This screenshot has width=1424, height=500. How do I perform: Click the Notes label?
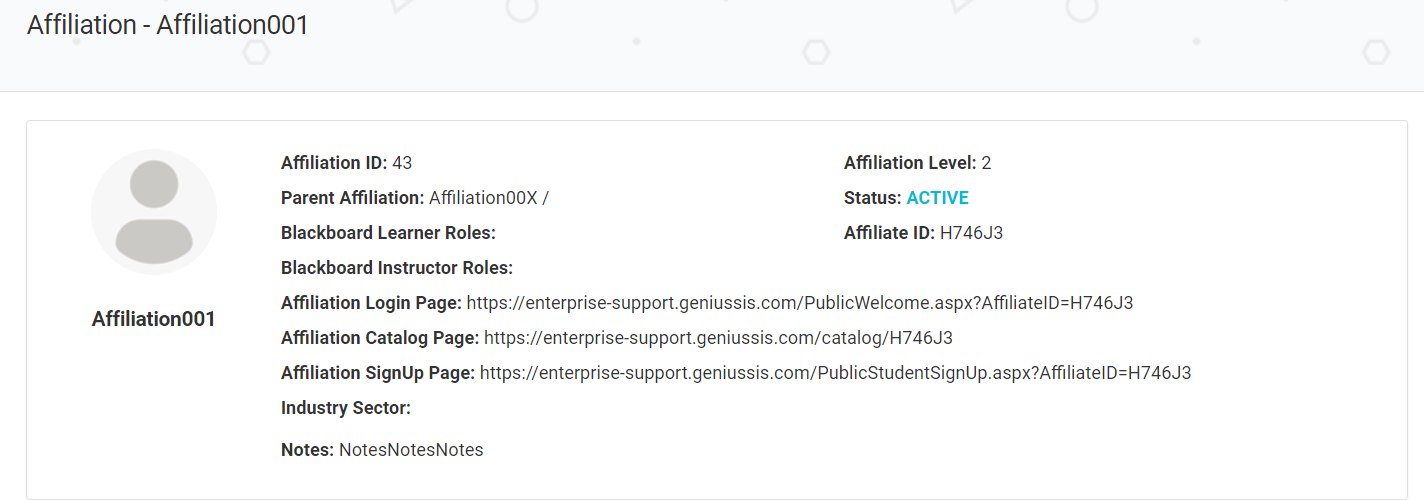(x=307, y=450)
